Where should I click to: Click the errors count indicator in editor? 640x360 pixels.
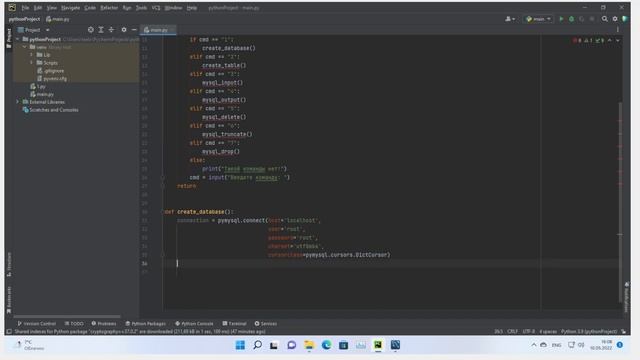(x=577, y=40)
